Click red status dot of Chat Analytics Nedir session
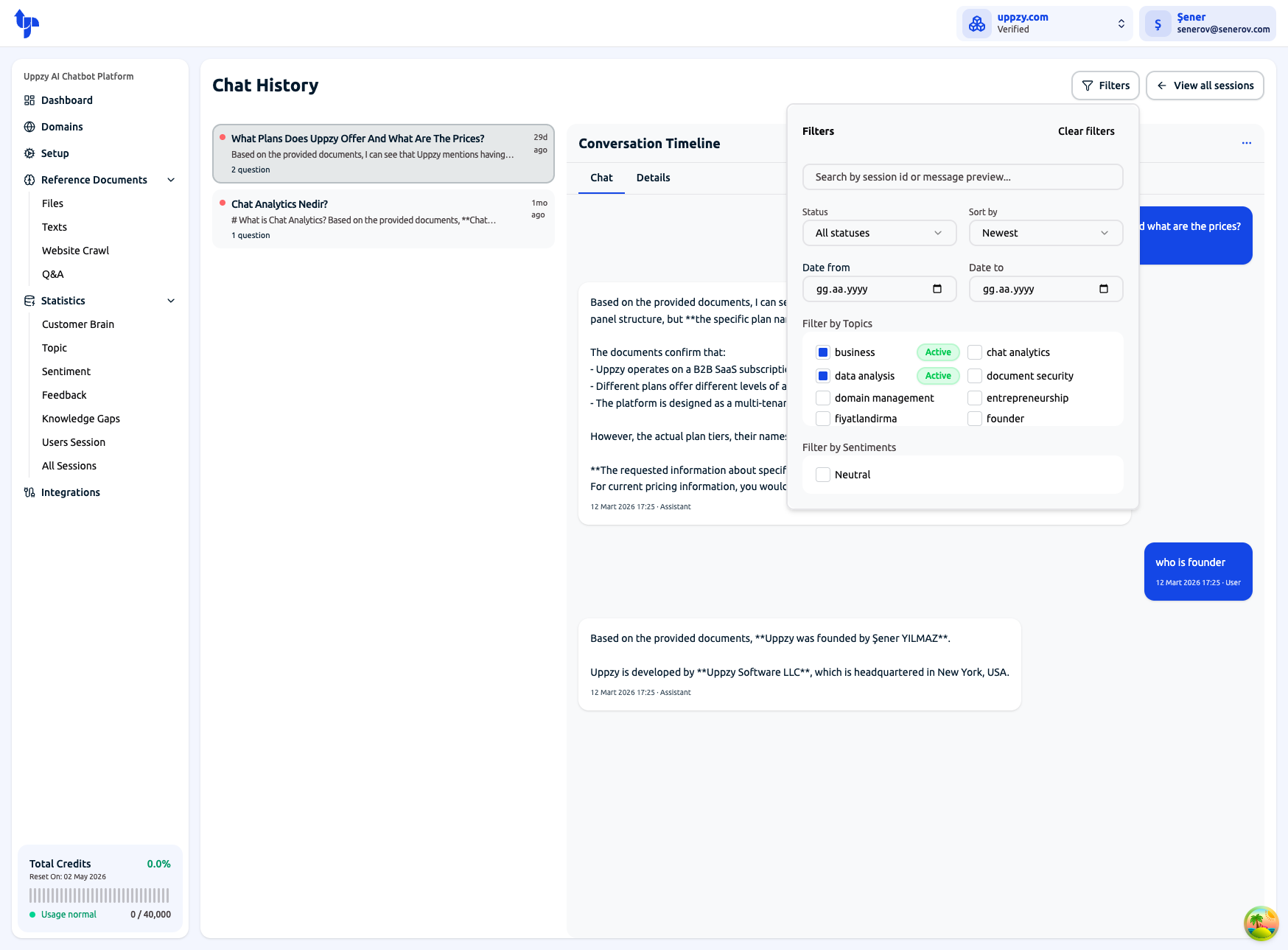Viewport: 1288px width, 950px height. click(x=223, y=203)
